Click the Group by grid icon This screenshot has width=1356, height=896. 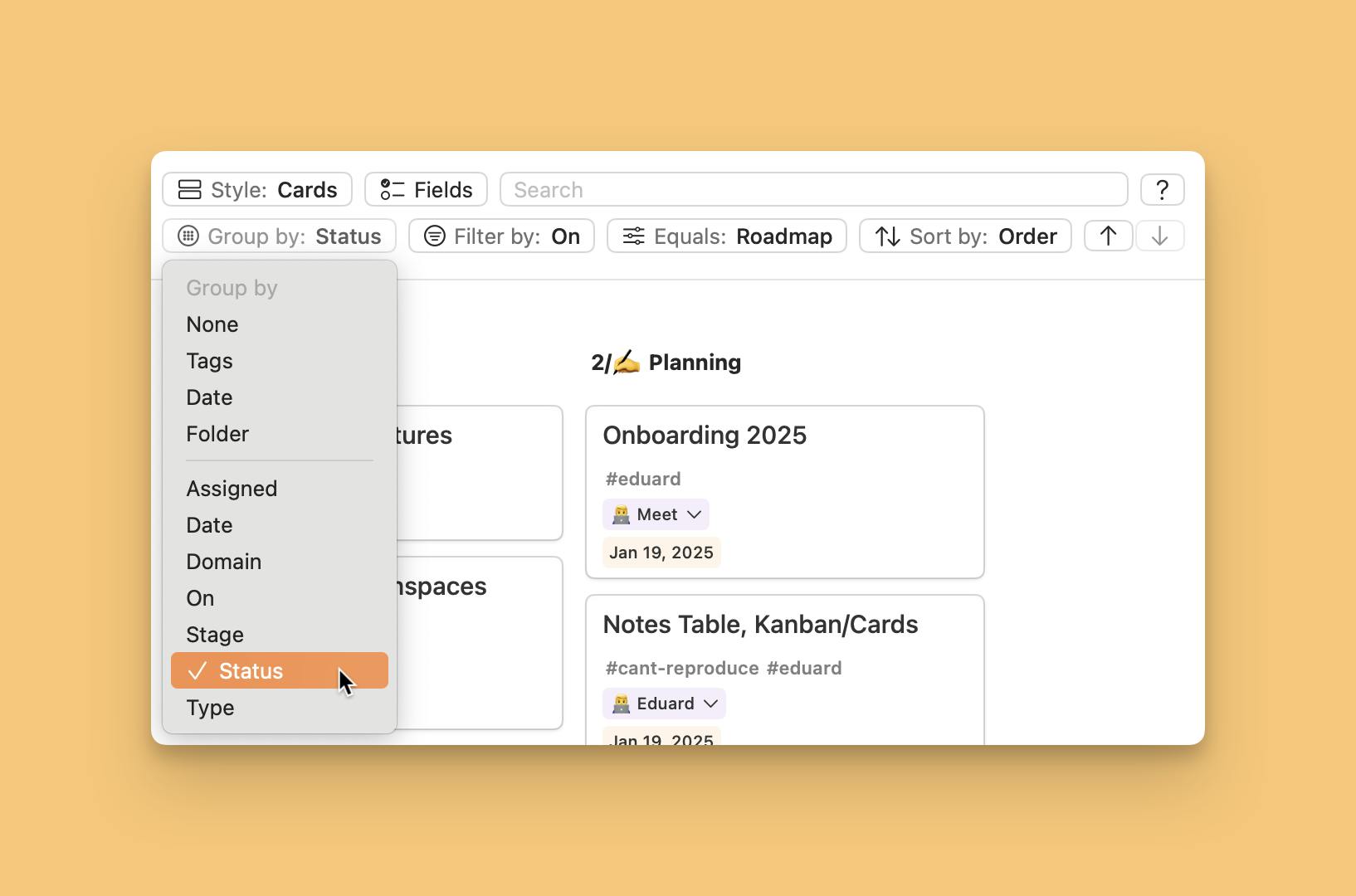click(186, 236)
